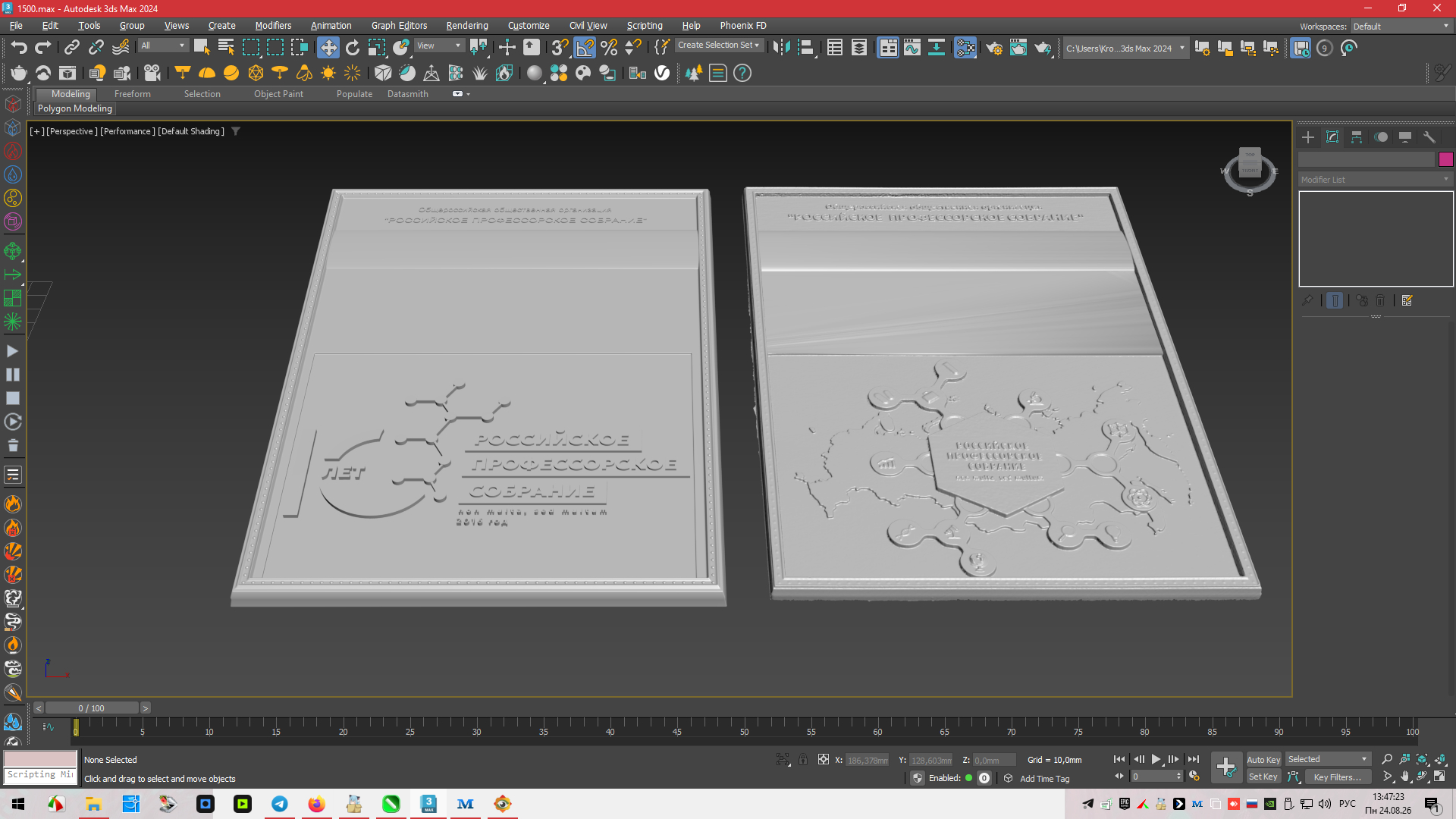Open Render Setup dialog
Screen dimensions: 1456x819
(994, 48)
